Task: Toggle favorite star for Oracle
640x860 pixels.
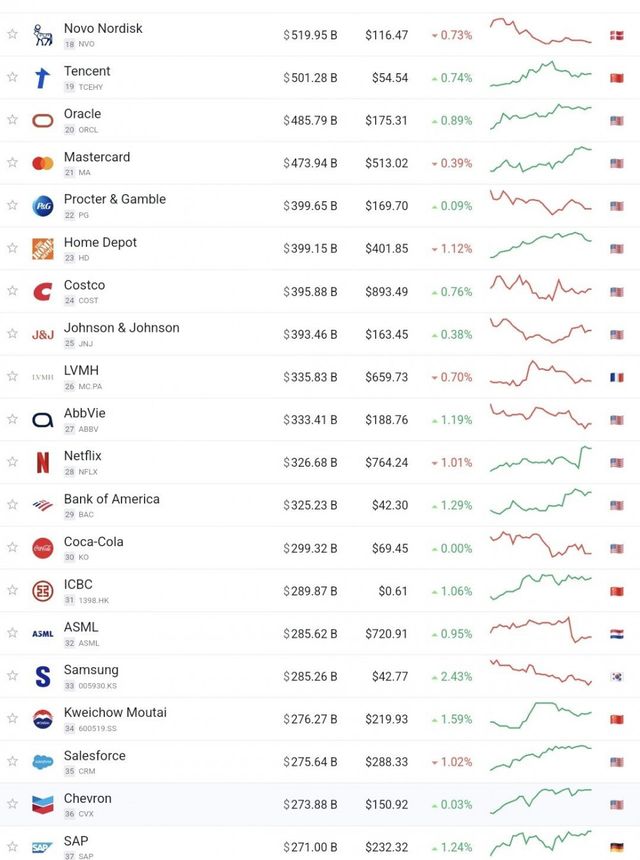Action: click(12, 120)
